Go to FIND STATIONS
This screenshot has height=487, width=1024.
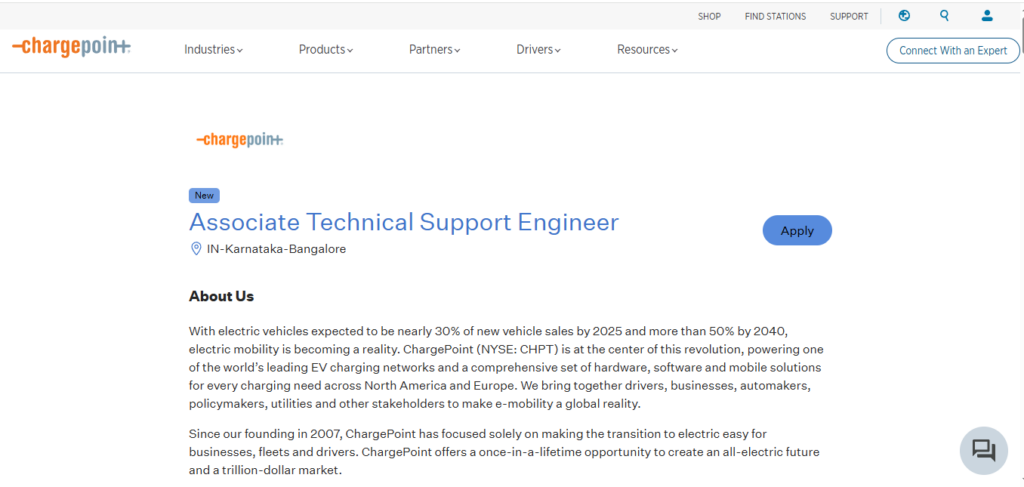click(x=775, y=16)
